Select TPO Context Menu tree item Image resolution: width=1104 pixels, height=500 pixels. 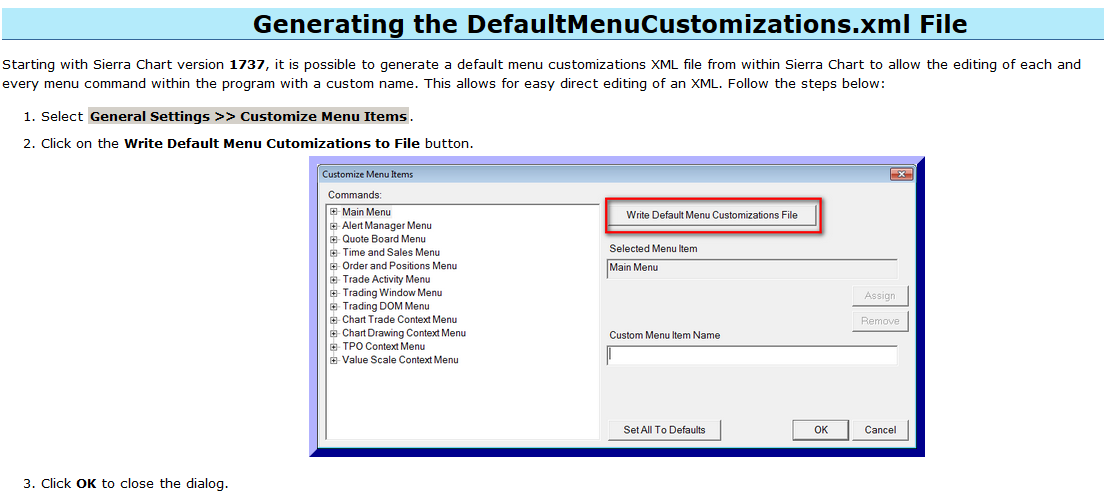[383, 346]
